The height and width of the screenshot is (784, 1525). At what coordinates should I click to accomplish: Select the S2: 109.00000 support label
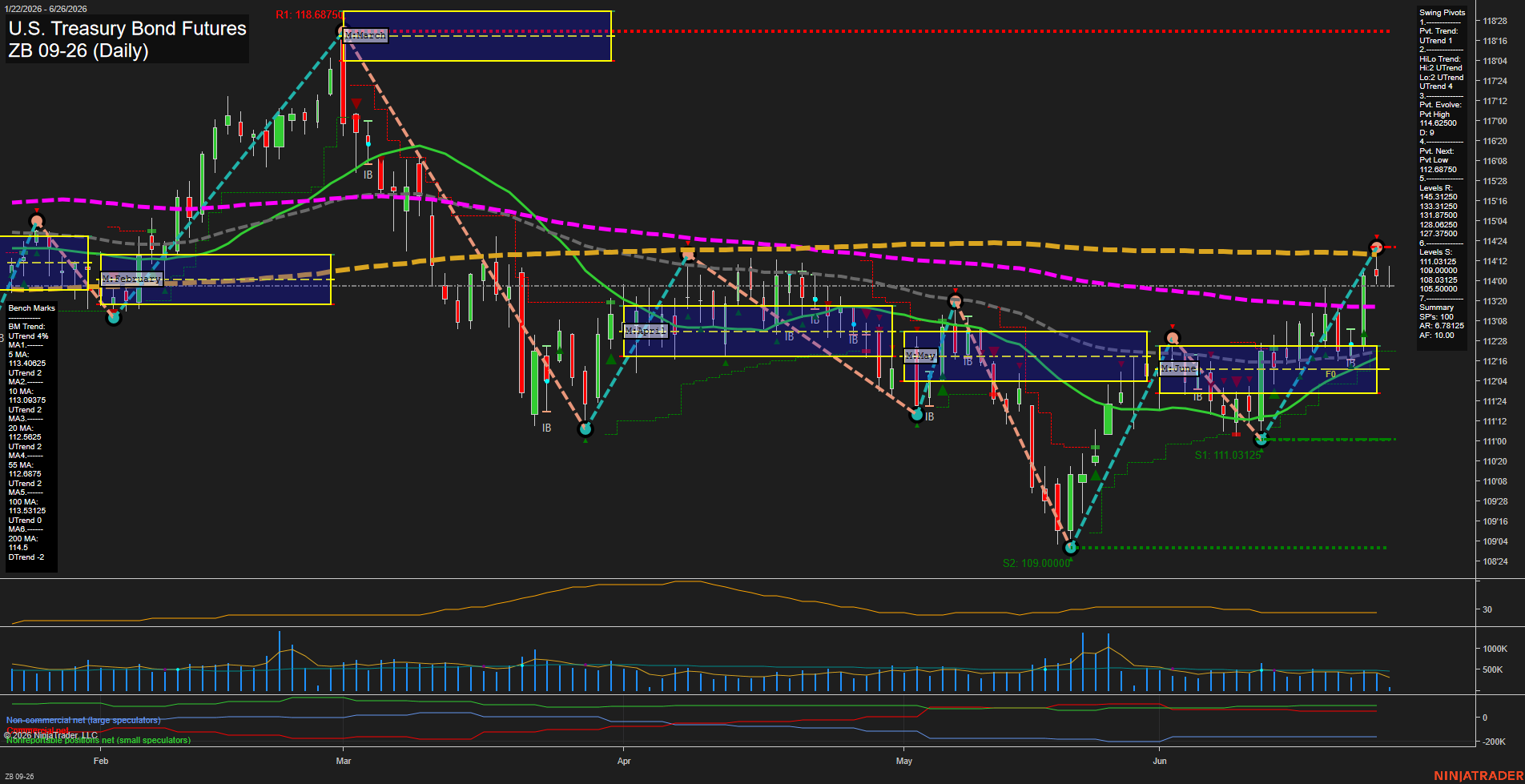pos(1036,563)
